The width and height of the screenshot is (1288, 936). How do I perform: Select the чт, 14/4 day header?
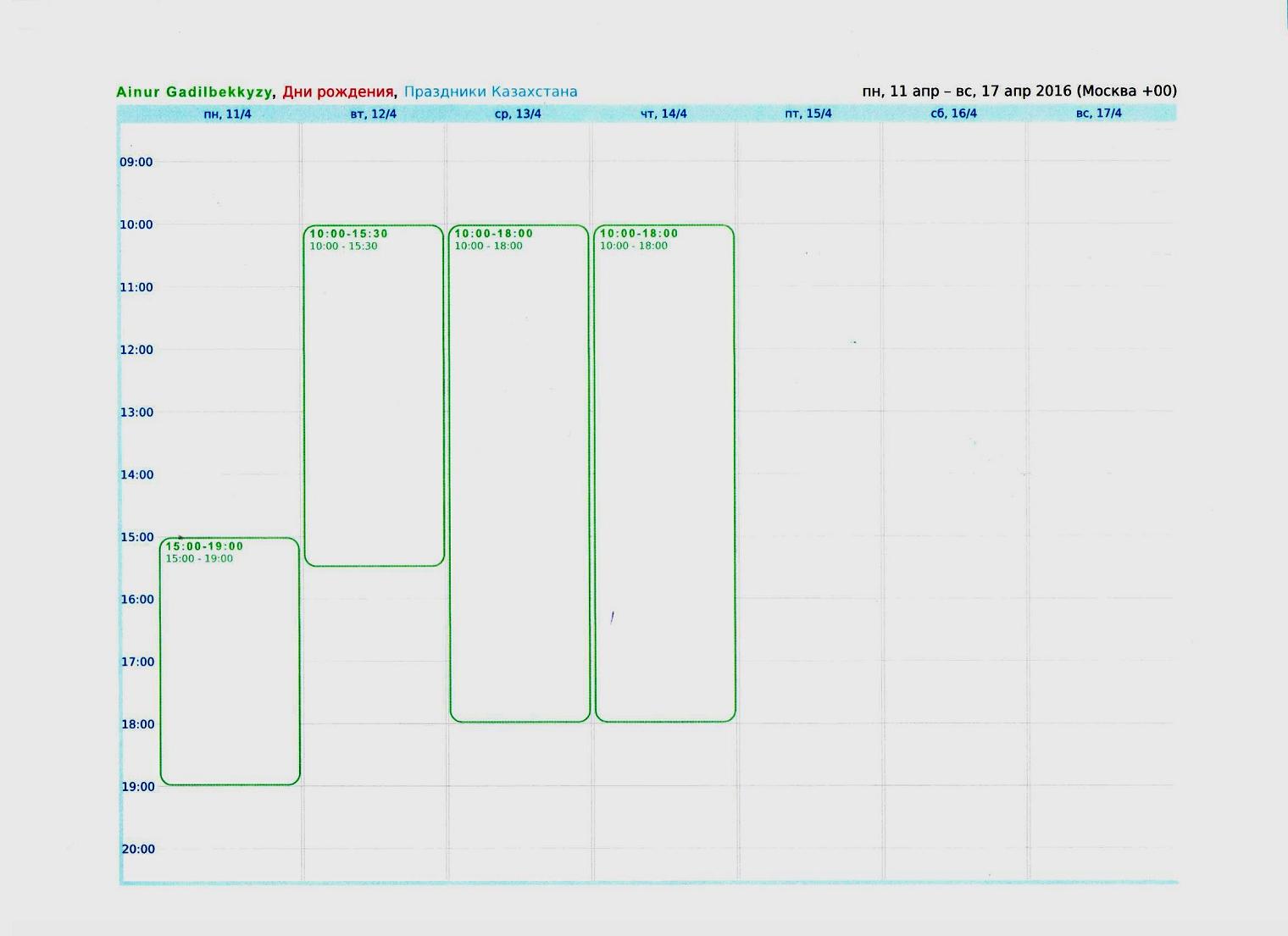point(663,114)
